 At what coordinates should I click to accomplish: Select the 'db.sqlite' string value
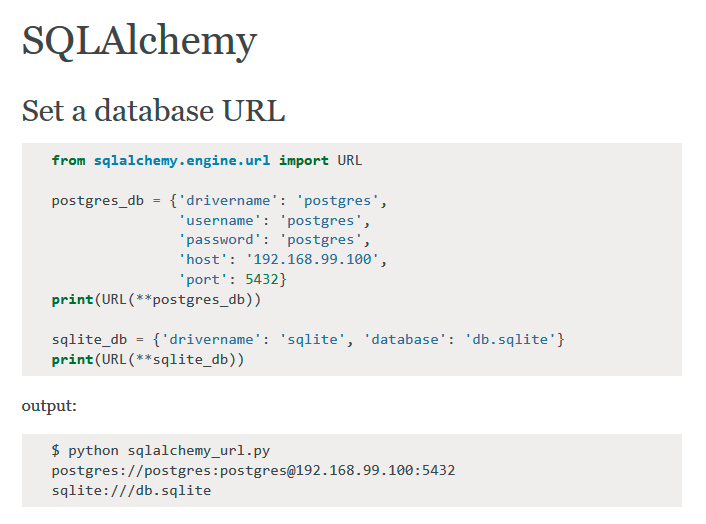point(510,339)
